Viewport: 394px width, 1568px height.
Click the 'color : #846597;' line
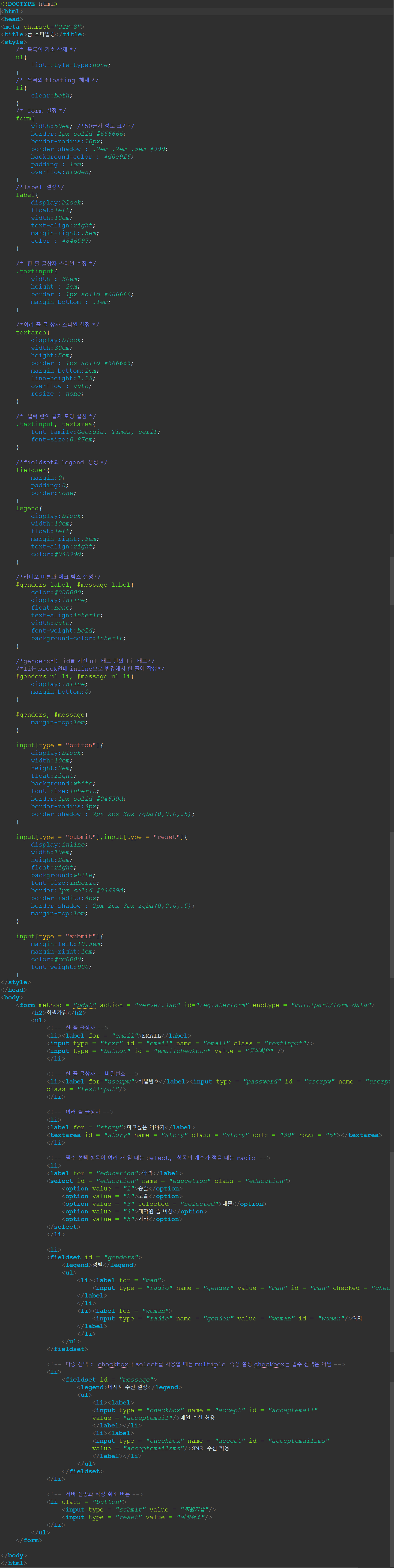[61, 240]
